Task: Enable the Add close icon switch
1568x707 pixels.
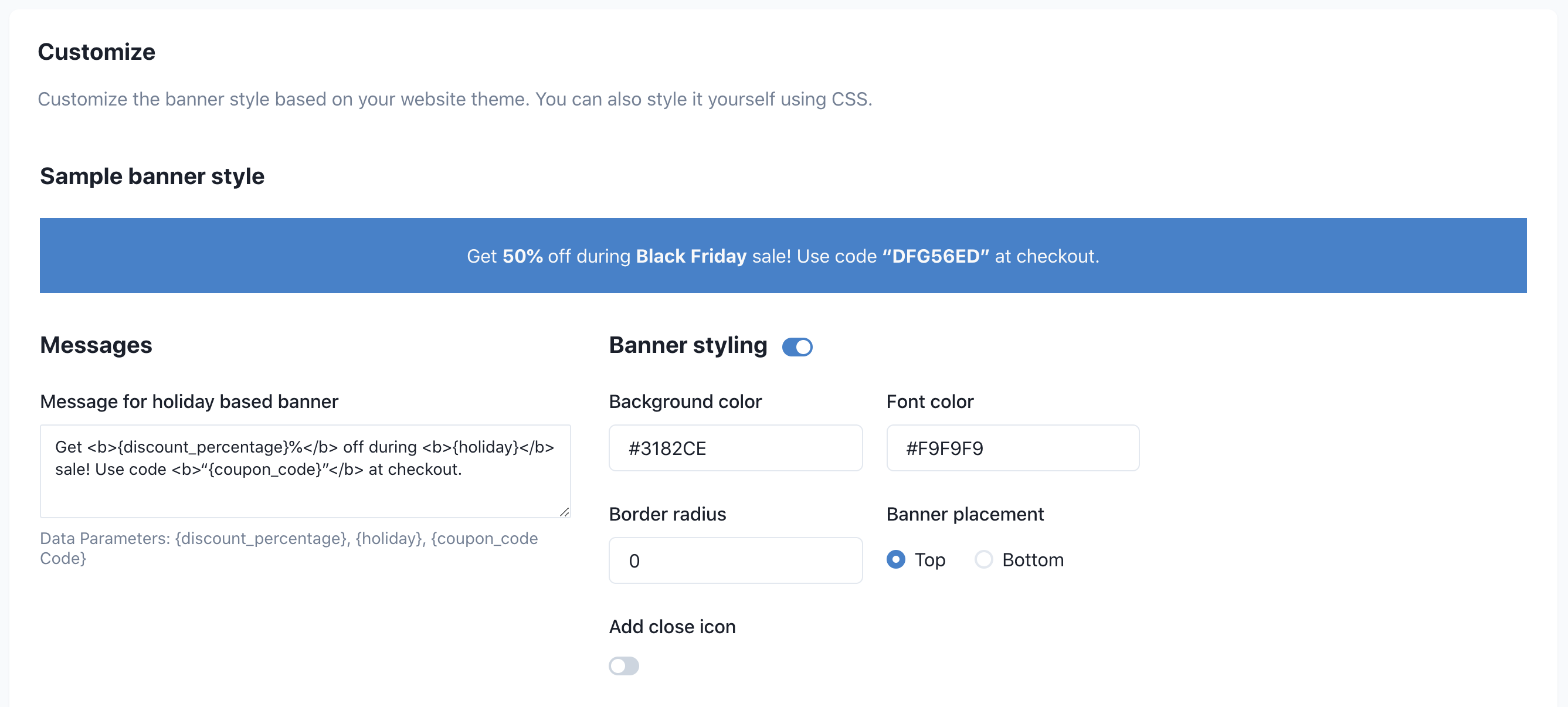Action: pos(624,665)
